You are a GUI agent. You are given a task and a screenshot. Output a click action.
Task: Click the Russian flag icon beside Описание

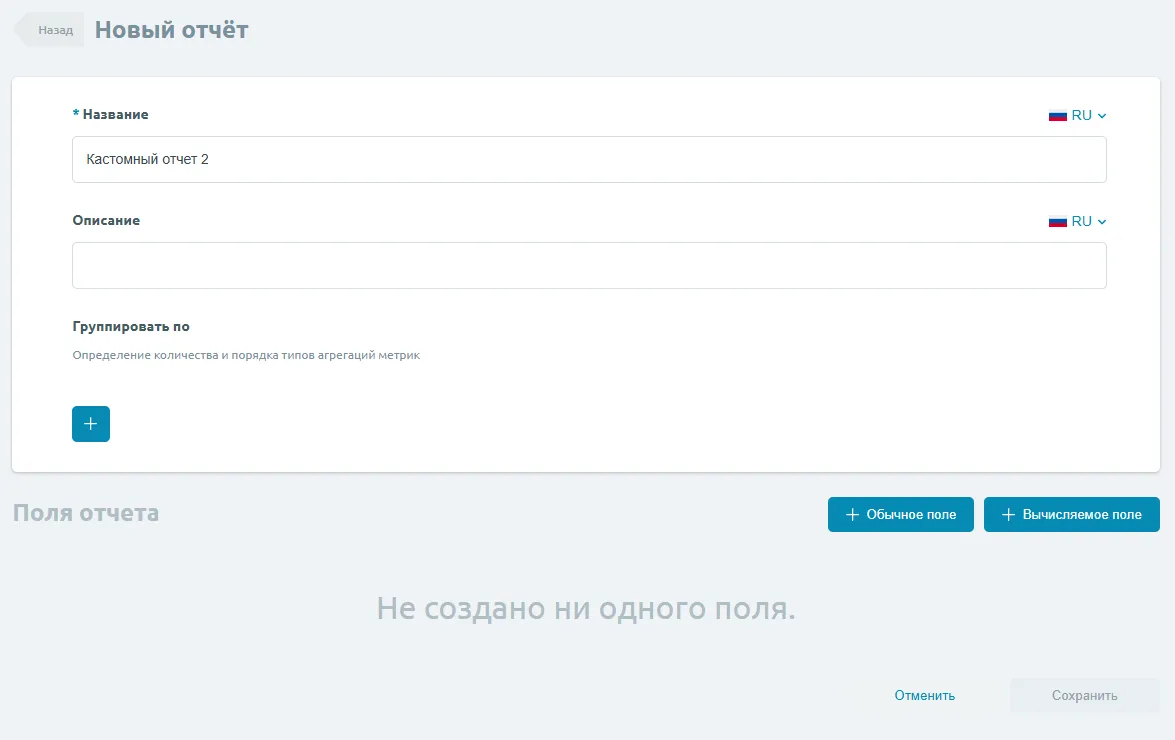point(1057,221)
